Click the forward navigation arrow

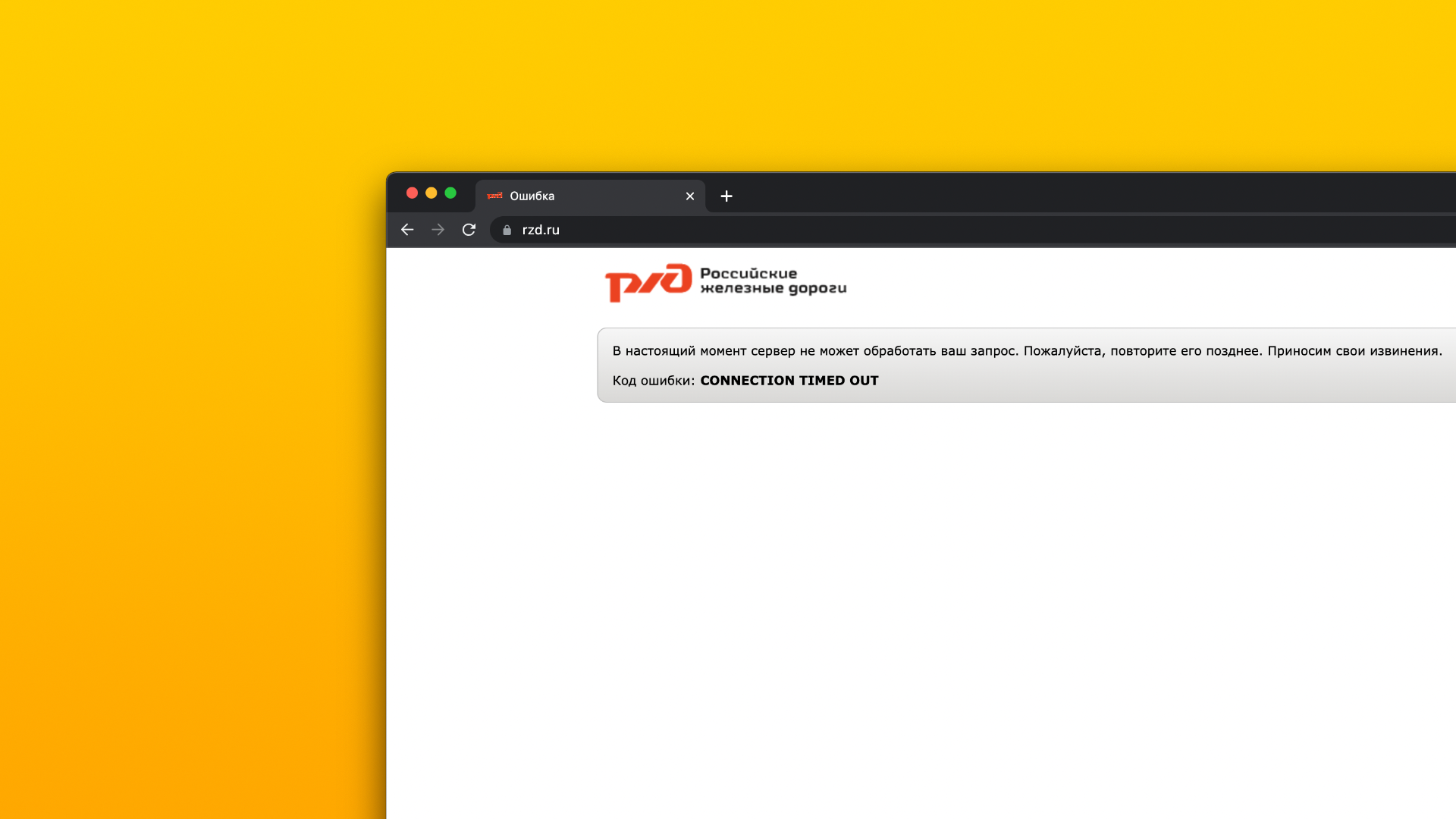coord(438,230)
